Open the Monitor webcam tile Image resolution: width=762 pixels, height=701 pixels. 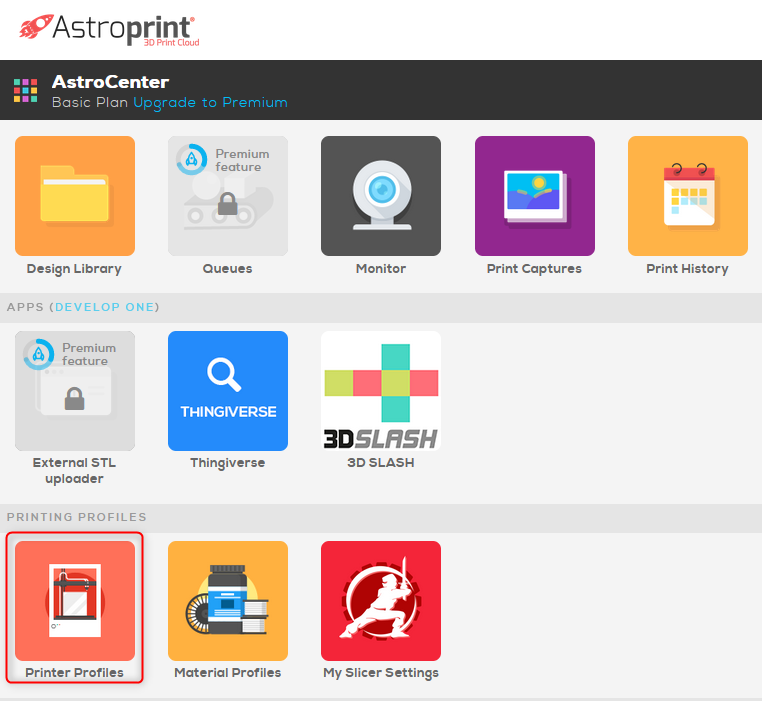pos(381,196)
